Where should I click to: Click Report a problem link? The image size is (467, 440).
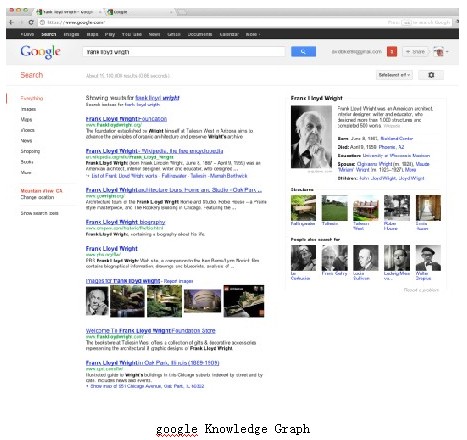coord(421,290)
